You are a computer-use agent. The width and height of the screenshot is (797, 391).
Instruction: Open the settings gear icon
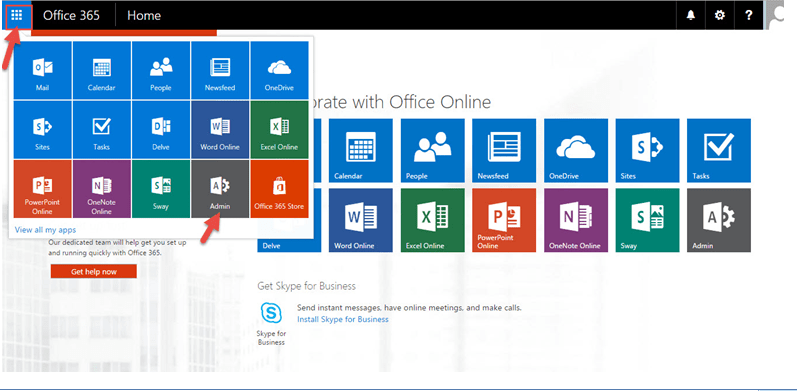pyautogui.click(x=719, y=15)
